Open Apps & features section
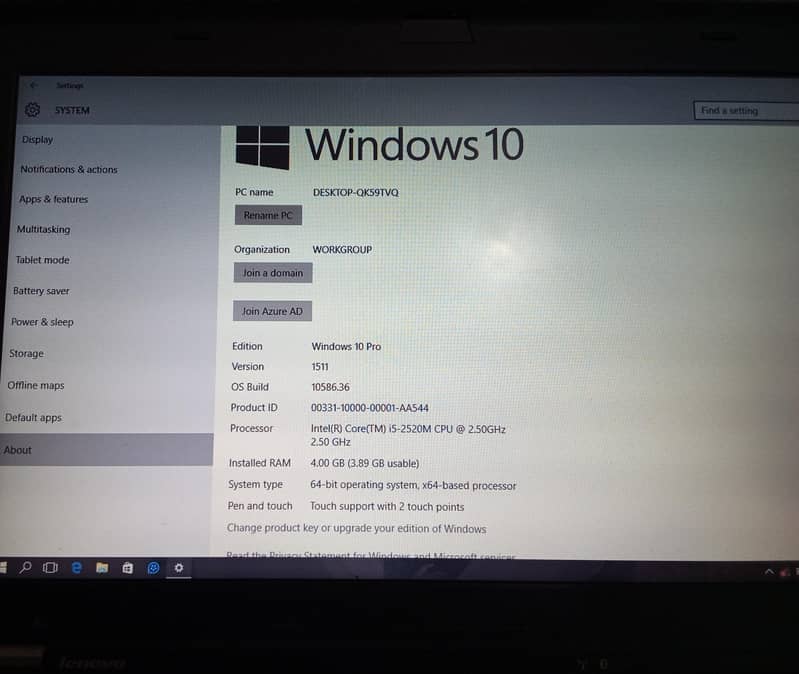The height and width of the screenshot is (674, 799). pos(54,199)
